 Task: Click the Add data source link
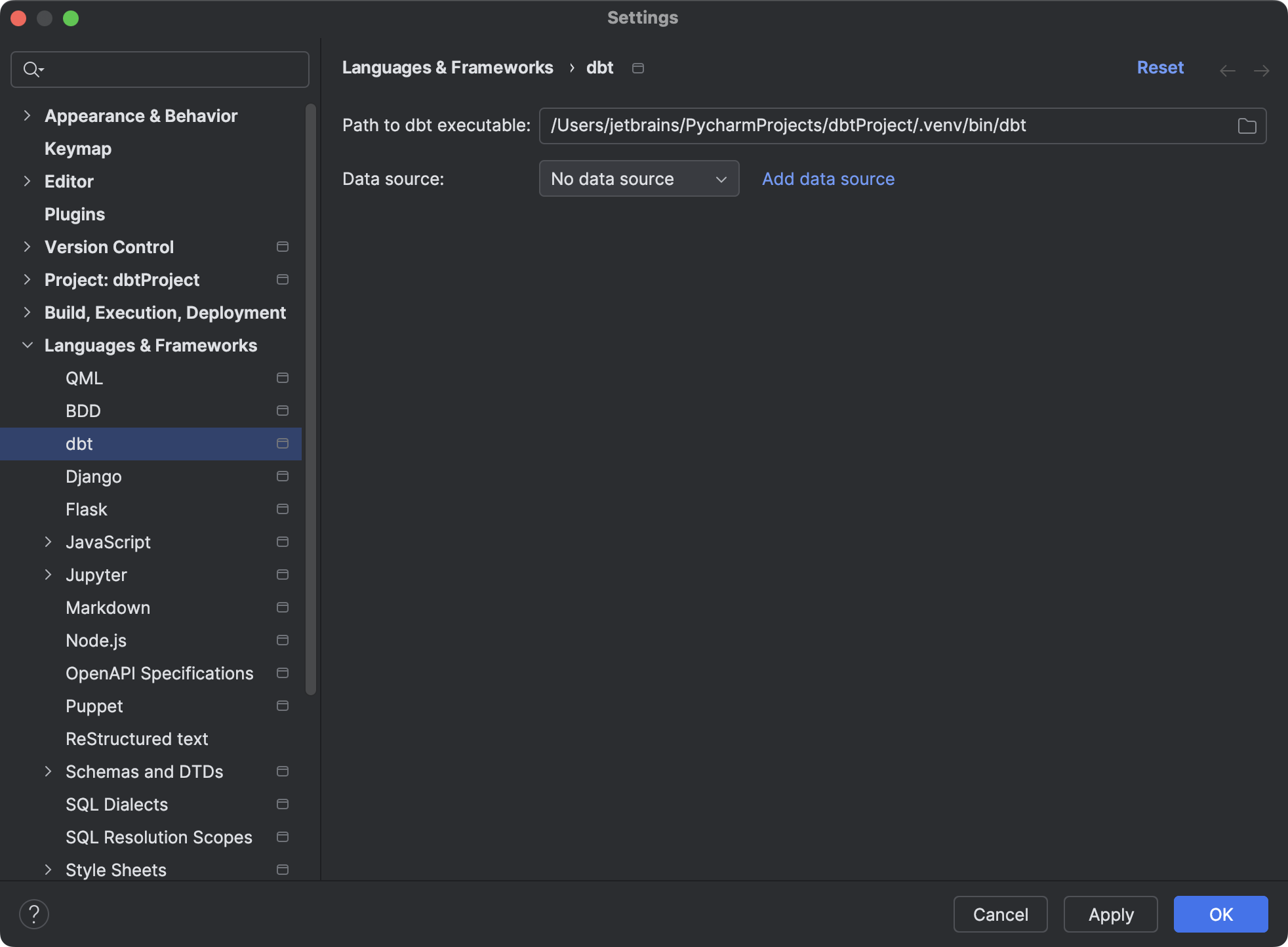(x=827, y=178)
